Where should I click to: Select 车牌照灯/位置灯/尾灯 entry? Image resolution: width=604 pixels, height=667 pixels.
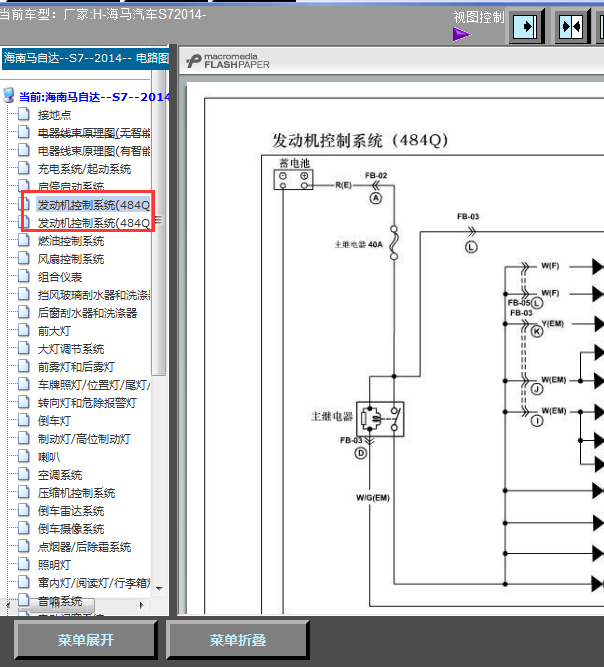pyautogui.click(x=94, y=385)
